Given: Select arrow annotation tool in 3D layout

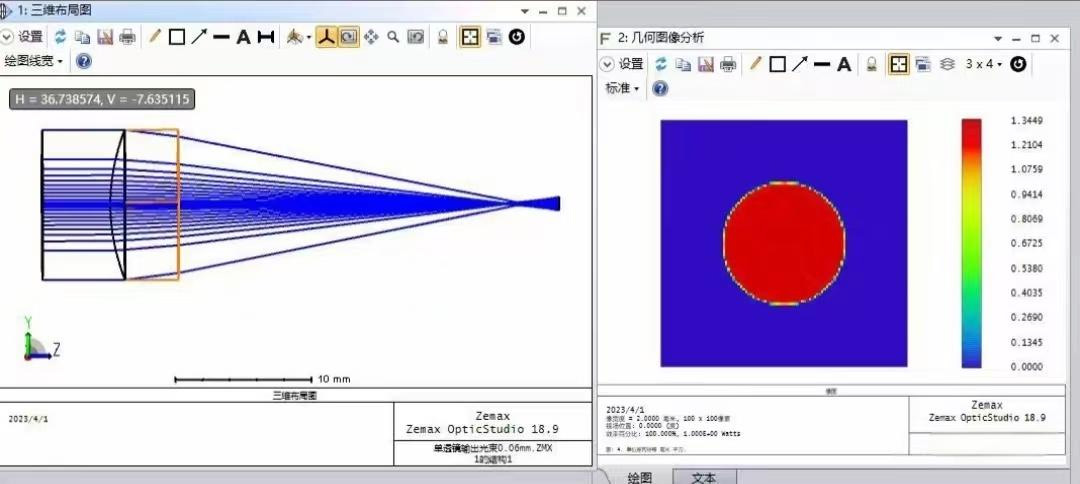Looking at the screenshot, I should point(198,36).
